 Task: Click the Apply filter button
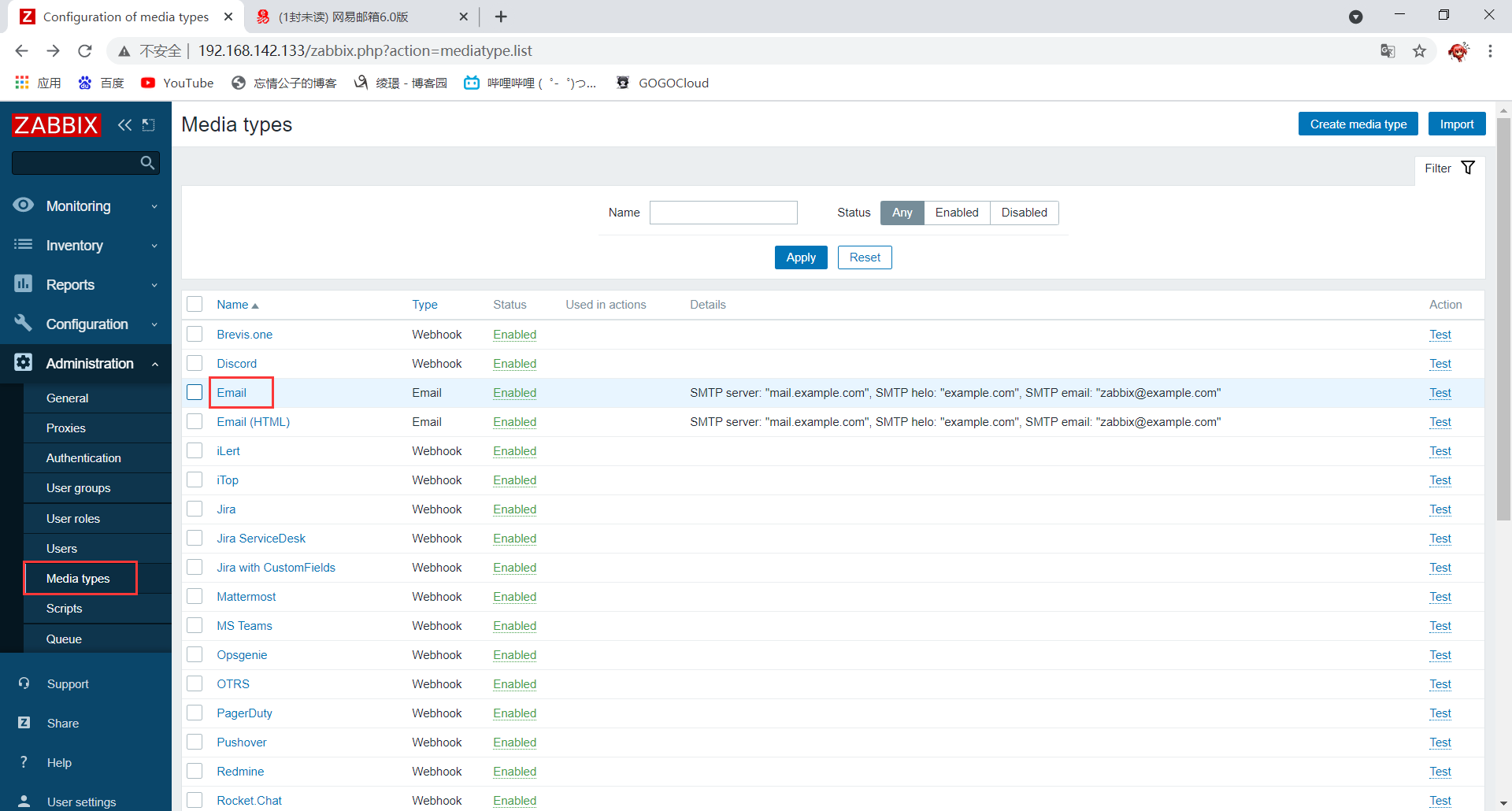click(x=801, y=257)
